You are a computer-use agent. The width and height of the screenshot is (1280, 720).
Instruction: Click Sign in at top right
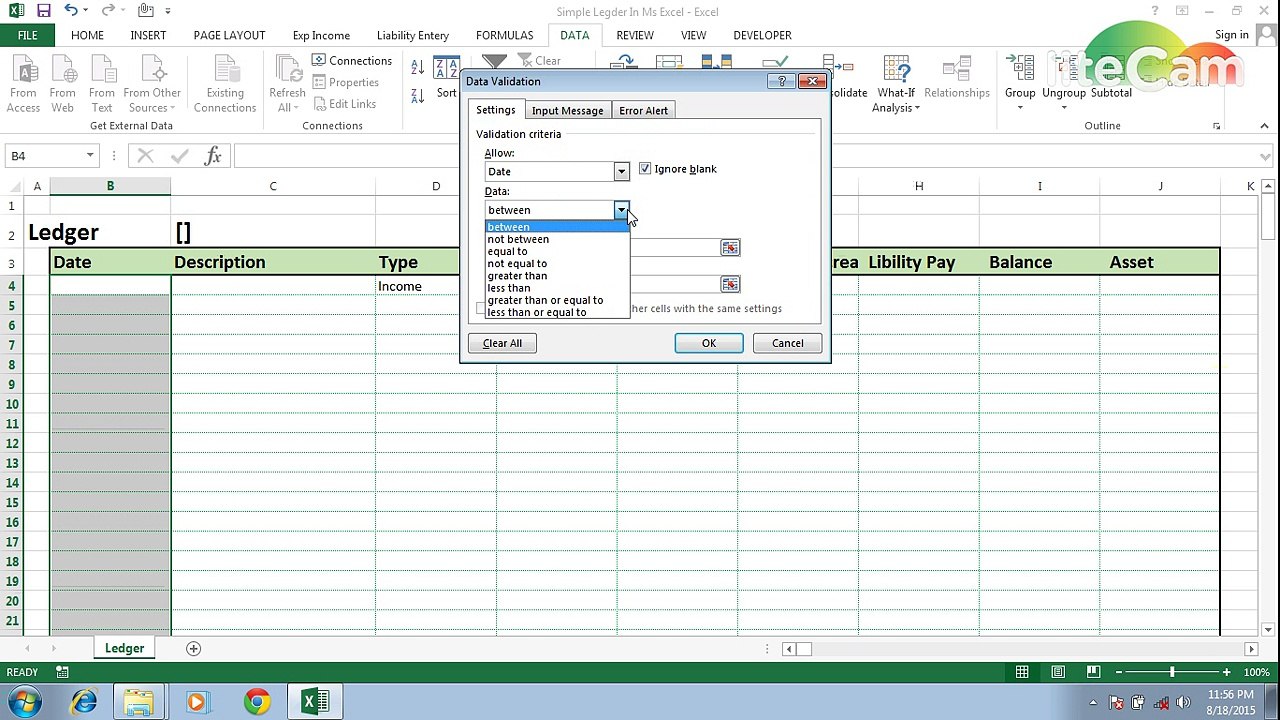(1231, 35)
